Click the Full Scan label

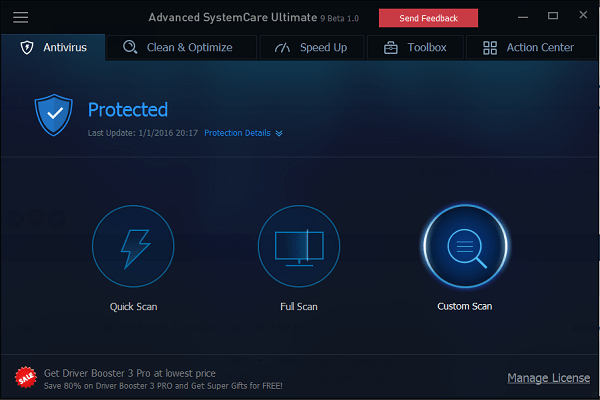coord(299,307)
